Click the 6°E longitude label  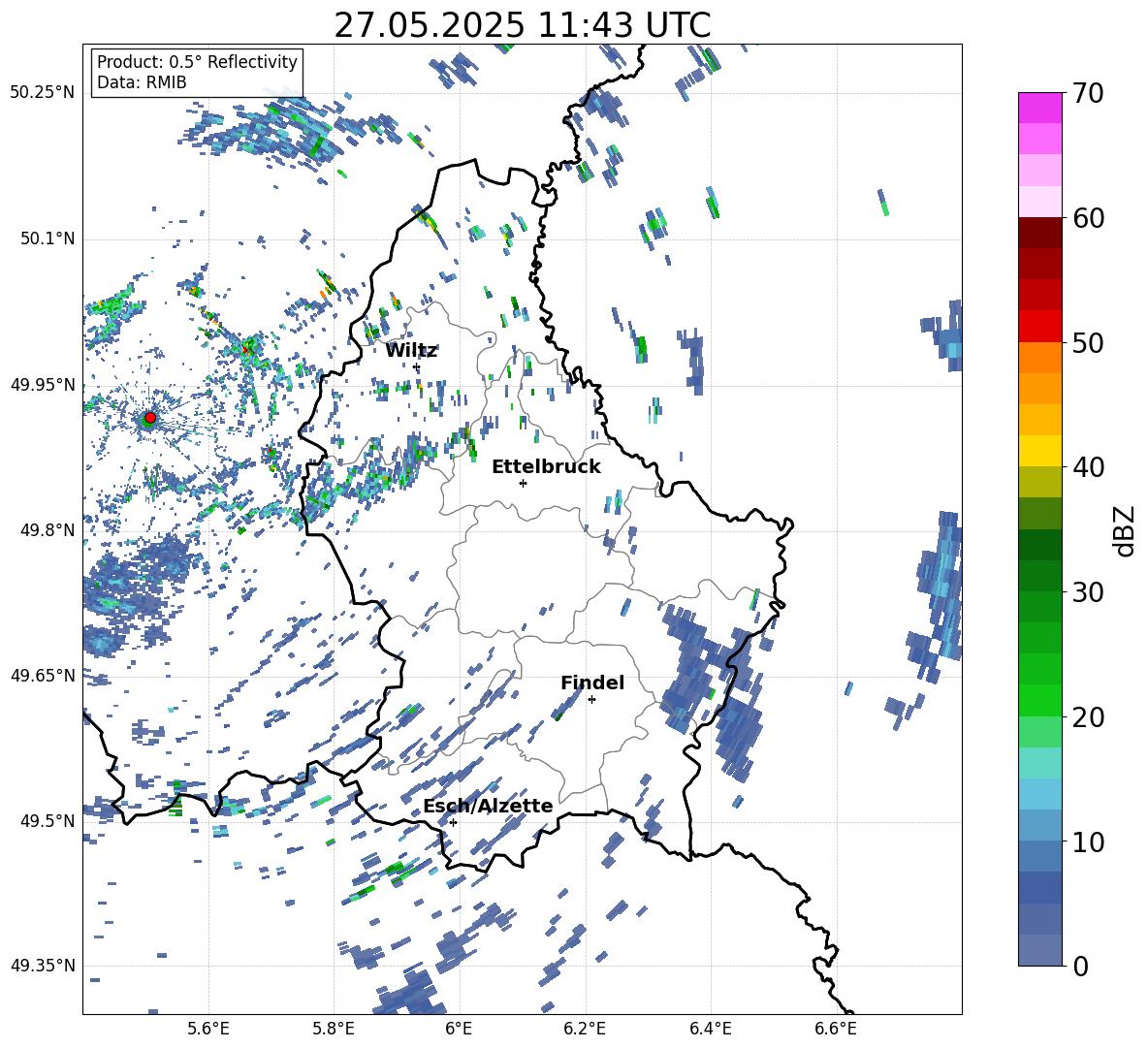(x=459, y=1029)
